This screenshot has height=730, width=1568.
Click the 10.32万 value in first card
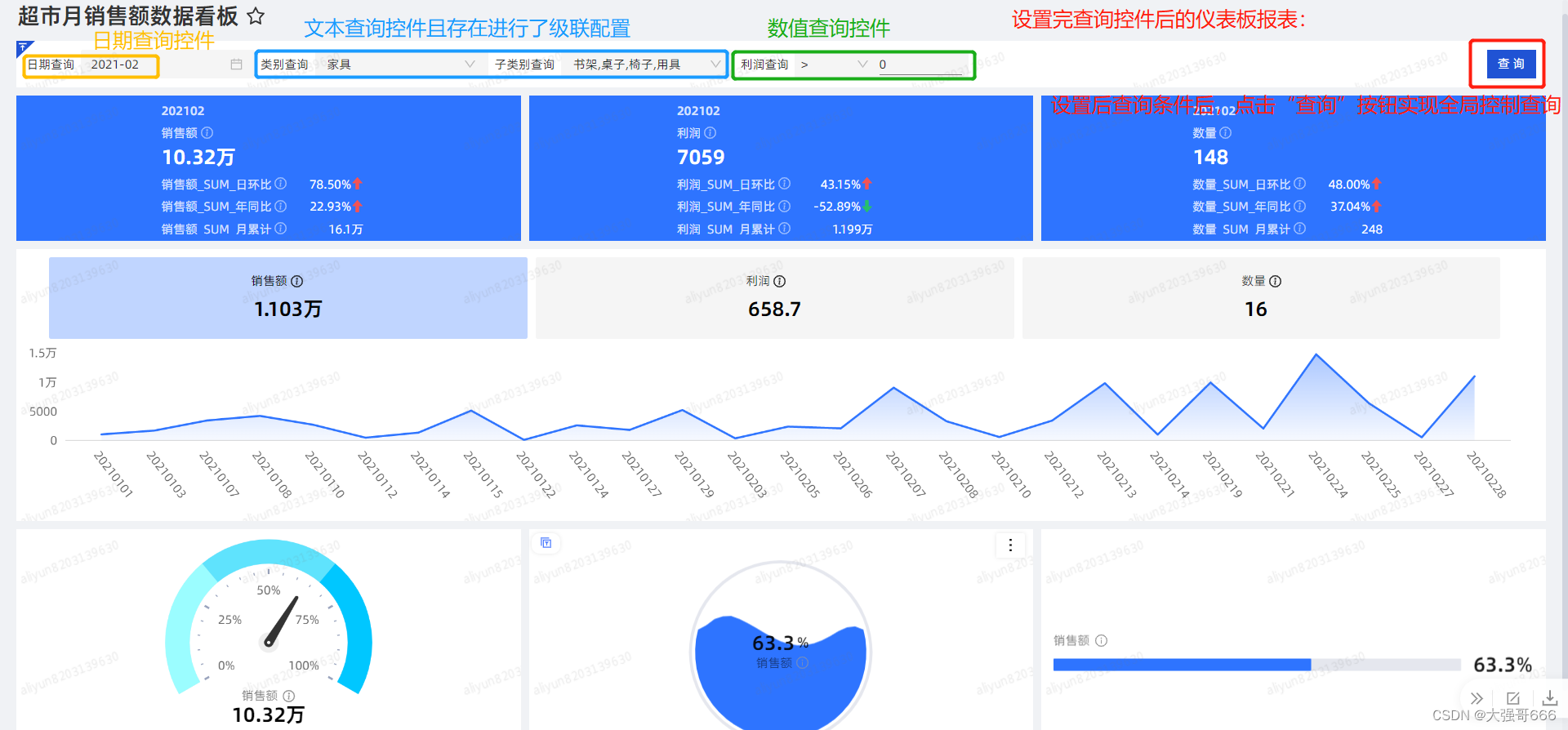point(198,157)
